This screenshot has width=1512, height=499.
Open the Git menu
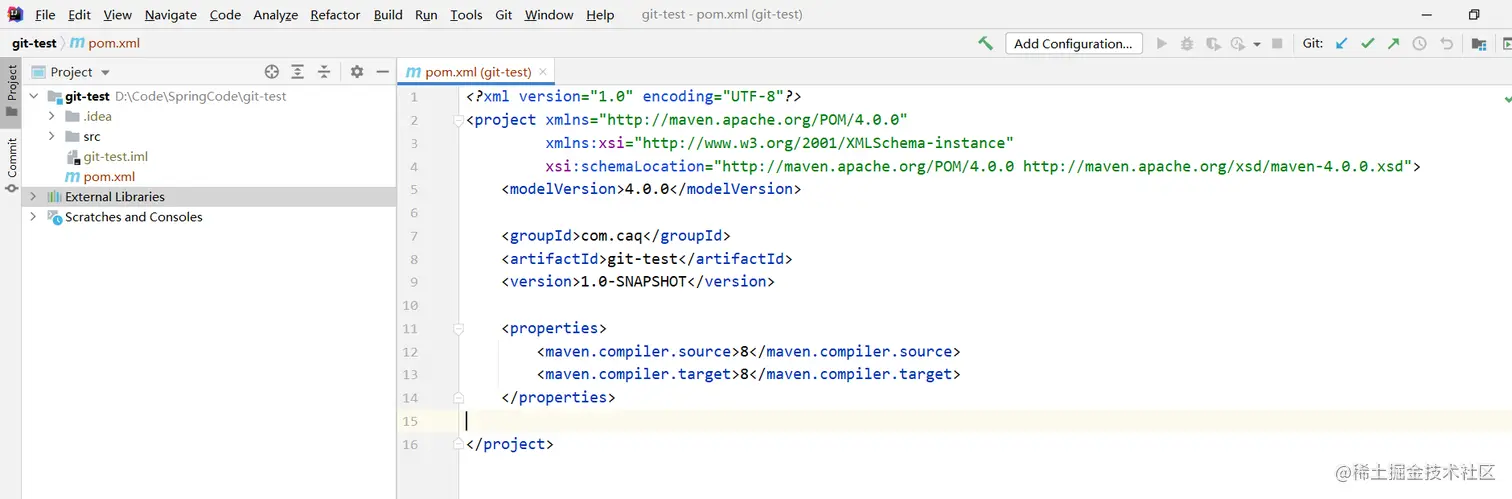tap(504, 15)
